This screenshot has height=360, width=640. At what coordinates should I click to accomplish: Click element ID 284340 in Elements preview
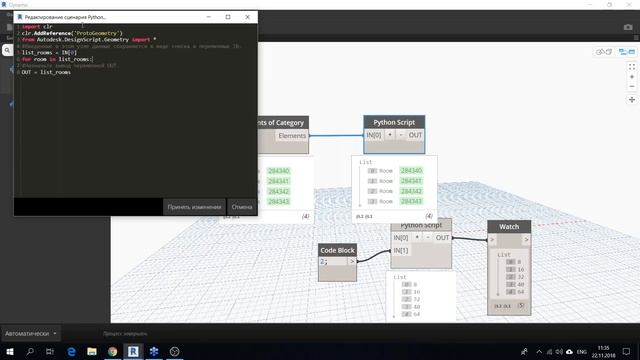click(279, 171)
